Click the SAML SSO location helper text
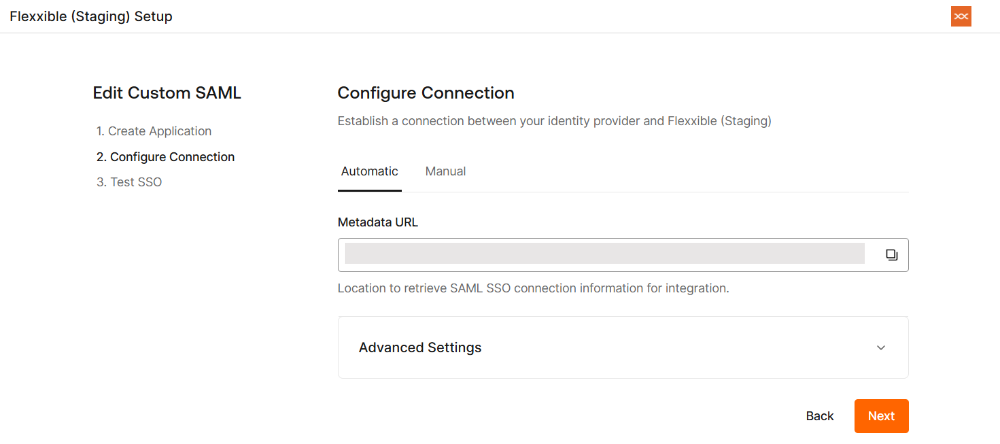Viewport: 1000px width, 444px height. [x=533, y=288]
